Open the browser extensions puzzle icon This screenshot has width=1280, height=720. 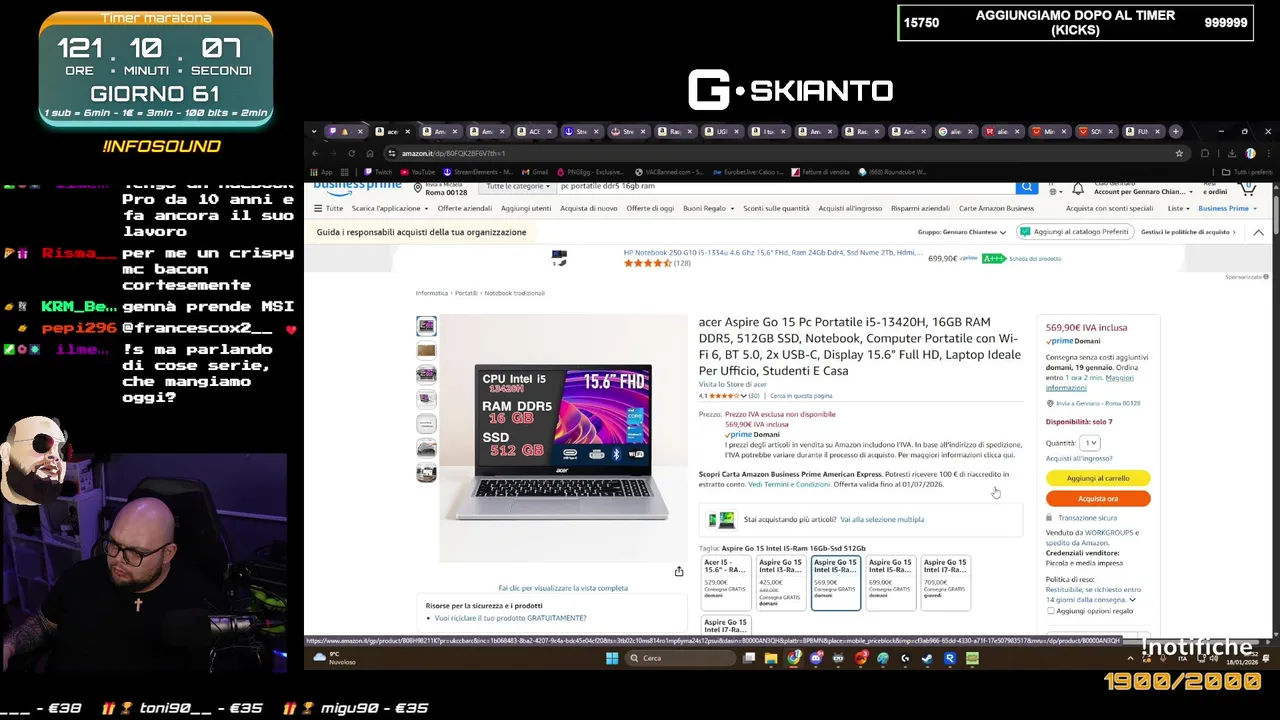pos(1205,153)
